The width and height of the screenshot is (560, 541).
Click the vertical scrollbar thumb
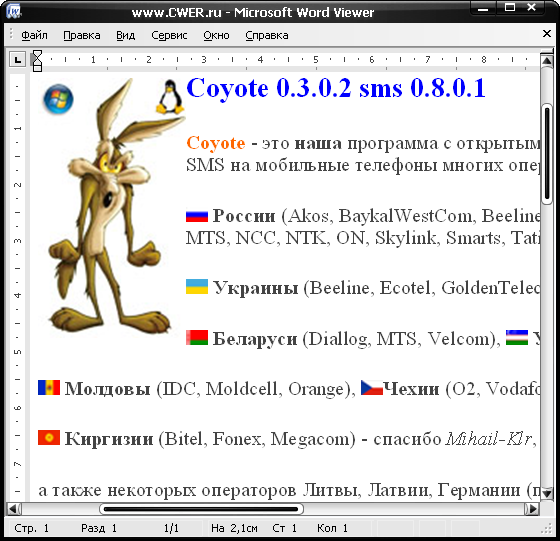point(547,154)
